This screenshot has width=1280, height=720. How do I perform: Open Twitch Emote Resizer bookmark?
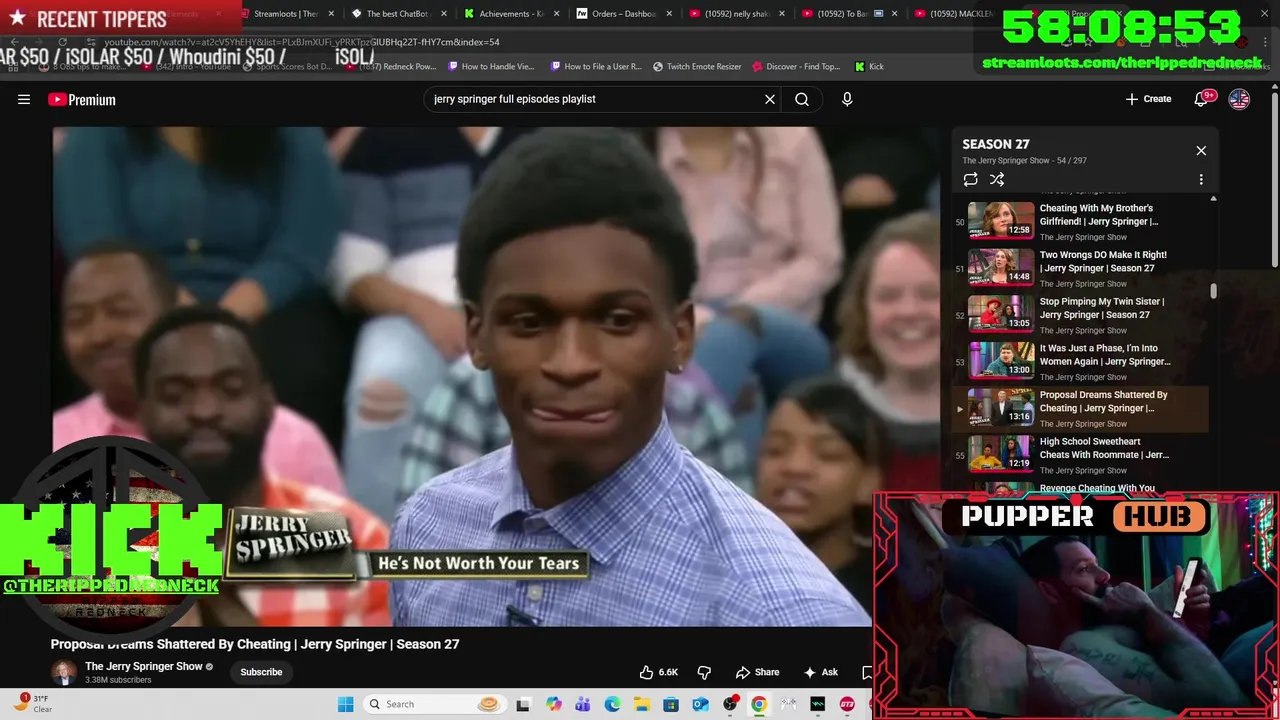[x=697, y=66]
